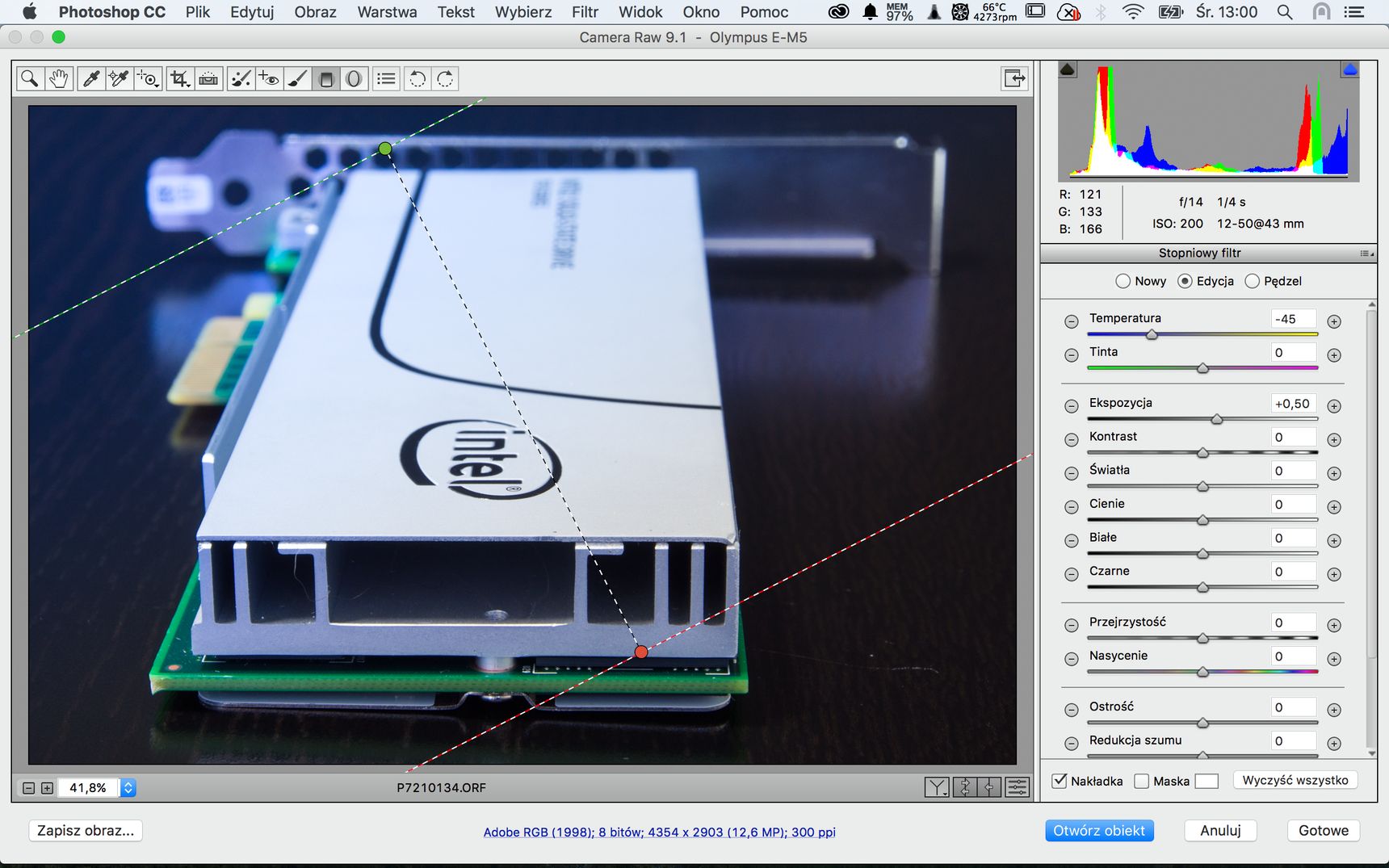
Task: Click the green gradient start handle
Action: coord(385,149)
